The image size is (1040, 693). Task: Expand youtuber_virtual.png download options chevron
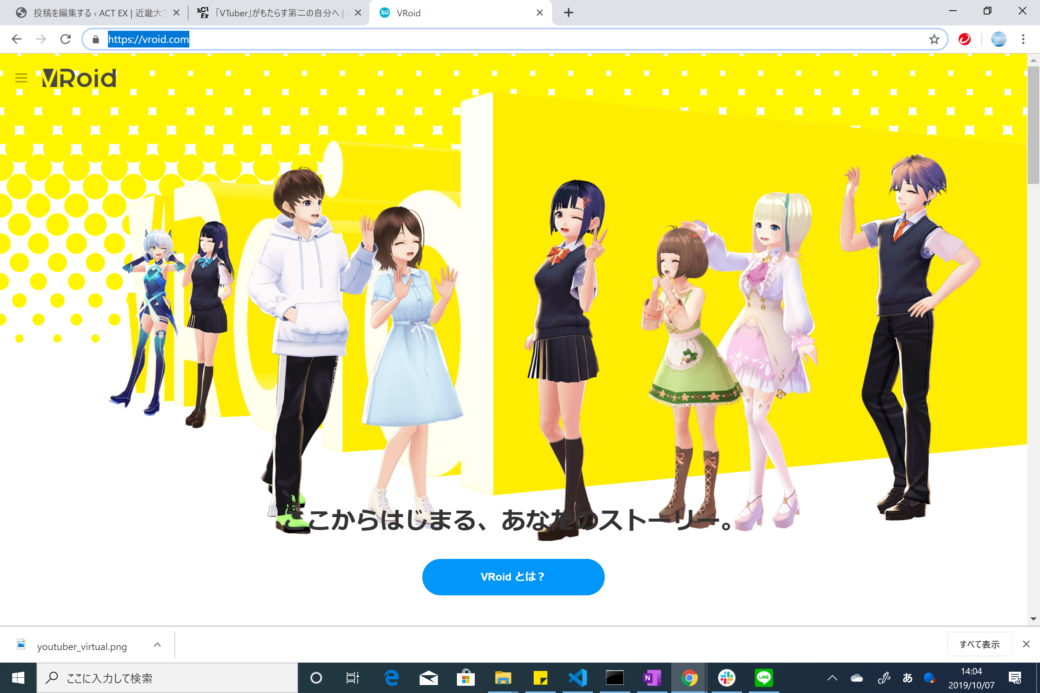pos(157,646)
